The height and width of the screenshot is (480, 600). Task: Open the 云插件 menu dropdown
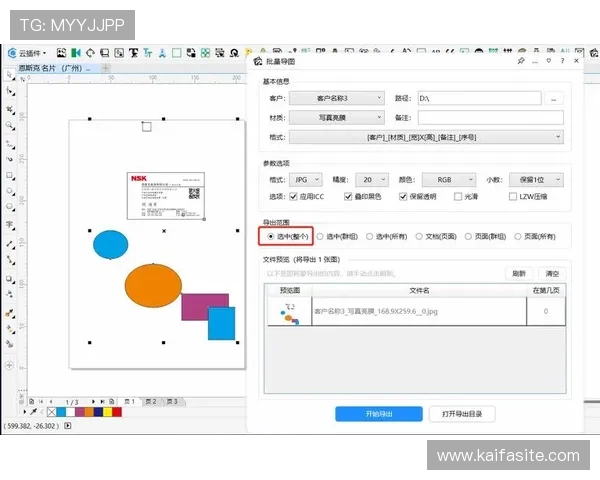coord(27,53)
